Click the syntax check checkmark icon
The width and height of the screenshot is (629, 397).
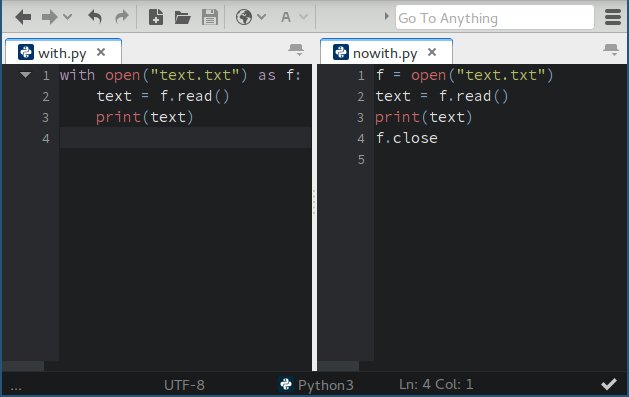pos(609,384)
